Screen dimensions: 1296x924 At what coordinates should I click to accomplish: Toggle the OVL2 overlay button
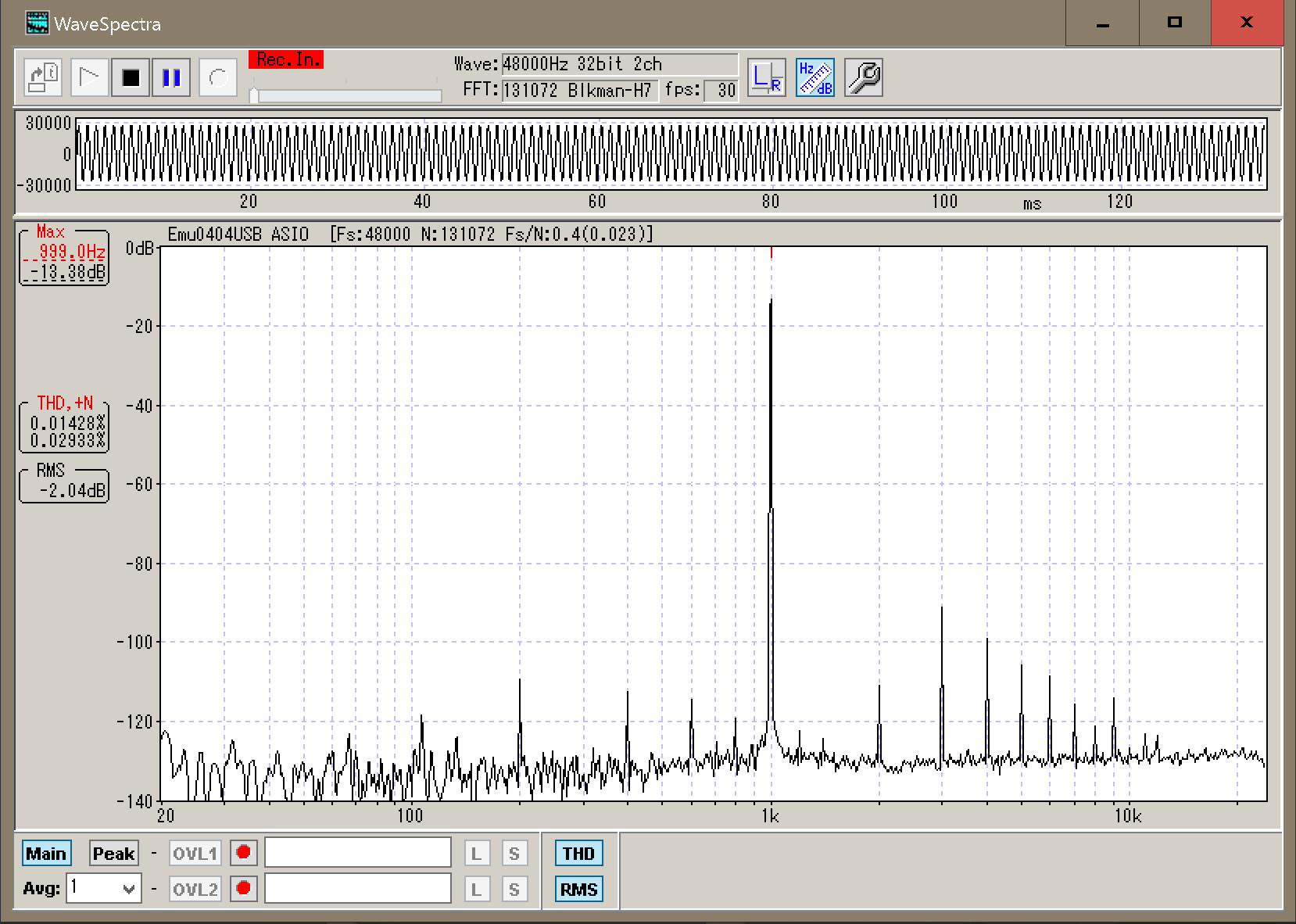tap(195, 890)
